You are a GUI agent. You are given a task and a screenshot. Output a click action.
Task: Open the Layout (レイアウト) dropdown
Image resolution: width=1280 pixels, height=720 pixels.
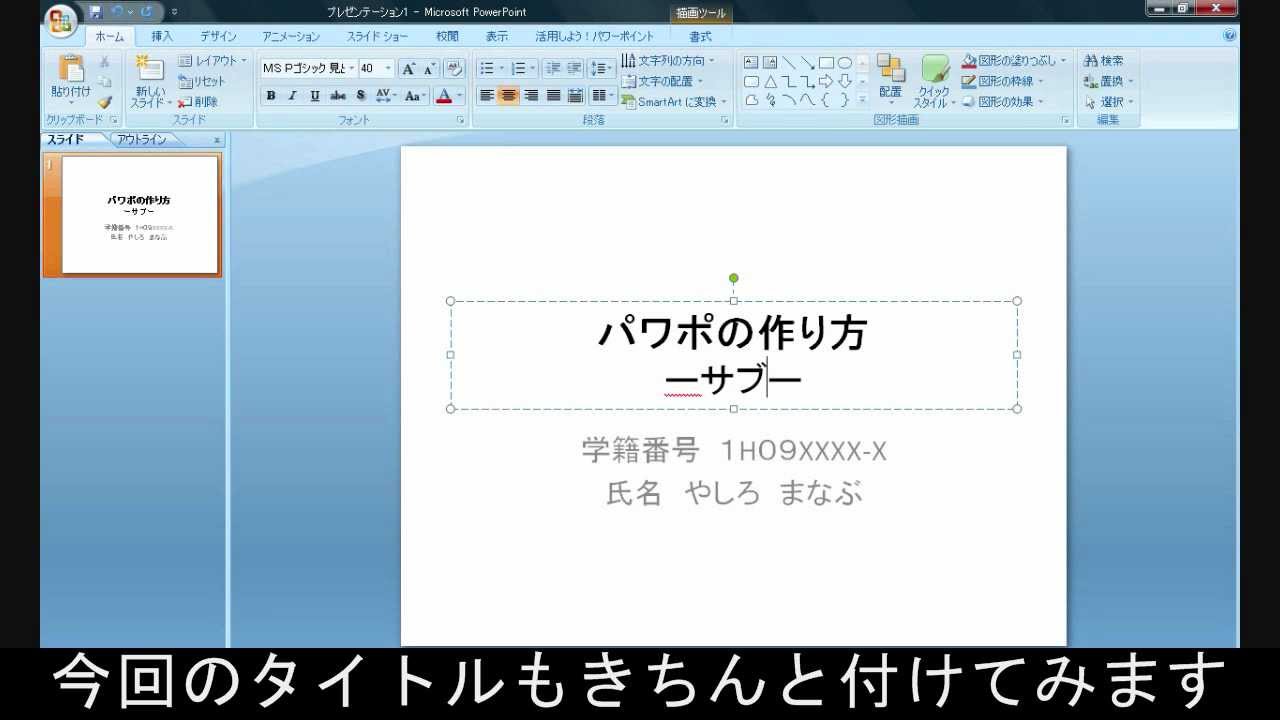click(x=212, y=61)
